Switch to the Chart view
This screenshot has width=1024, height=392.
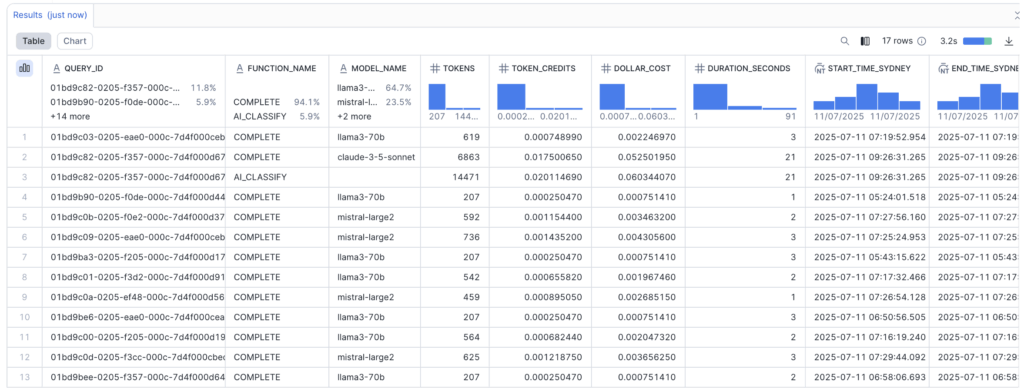[74, 41]
